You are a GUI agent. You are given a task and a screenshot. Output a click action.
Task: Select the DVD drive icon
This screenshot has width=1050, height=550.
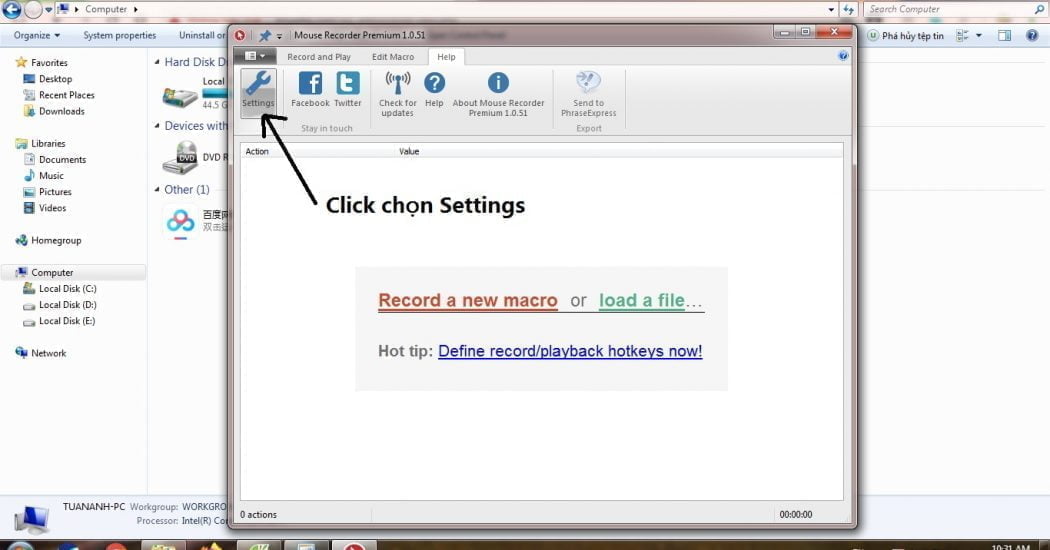pos(180,158)
